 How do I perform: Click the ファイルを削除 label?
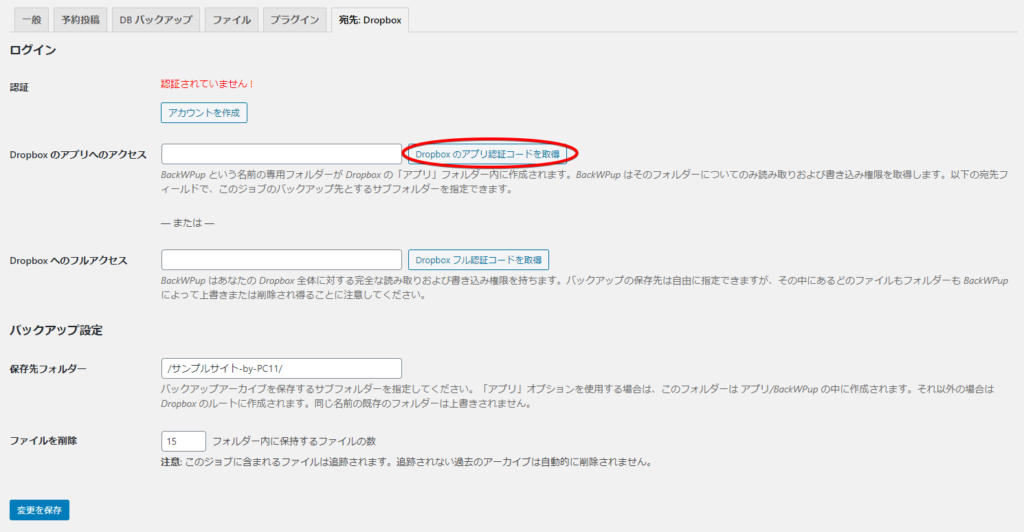click(x=43, y=441)
